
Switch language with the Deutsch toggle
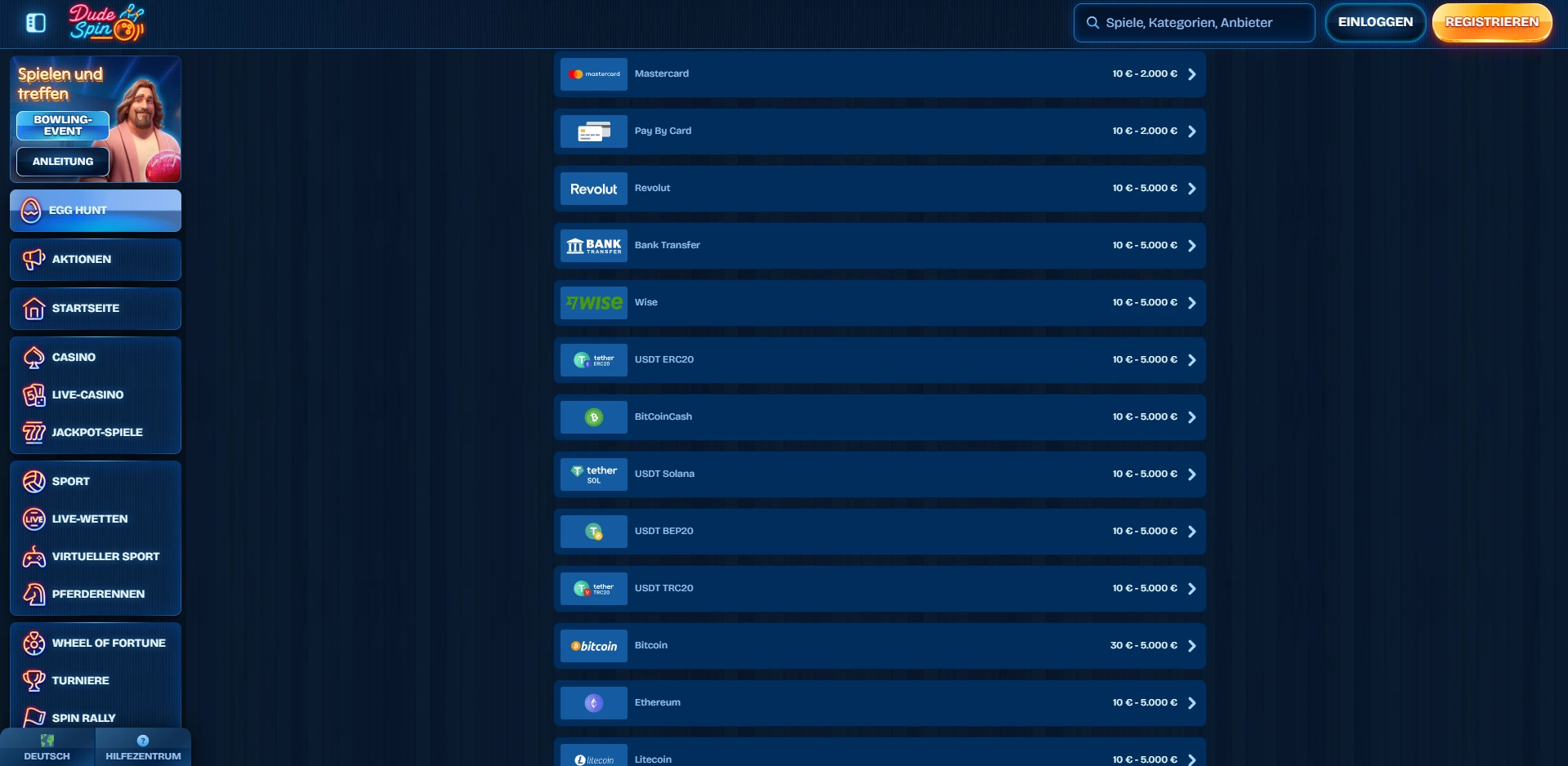tap(47, 746)
